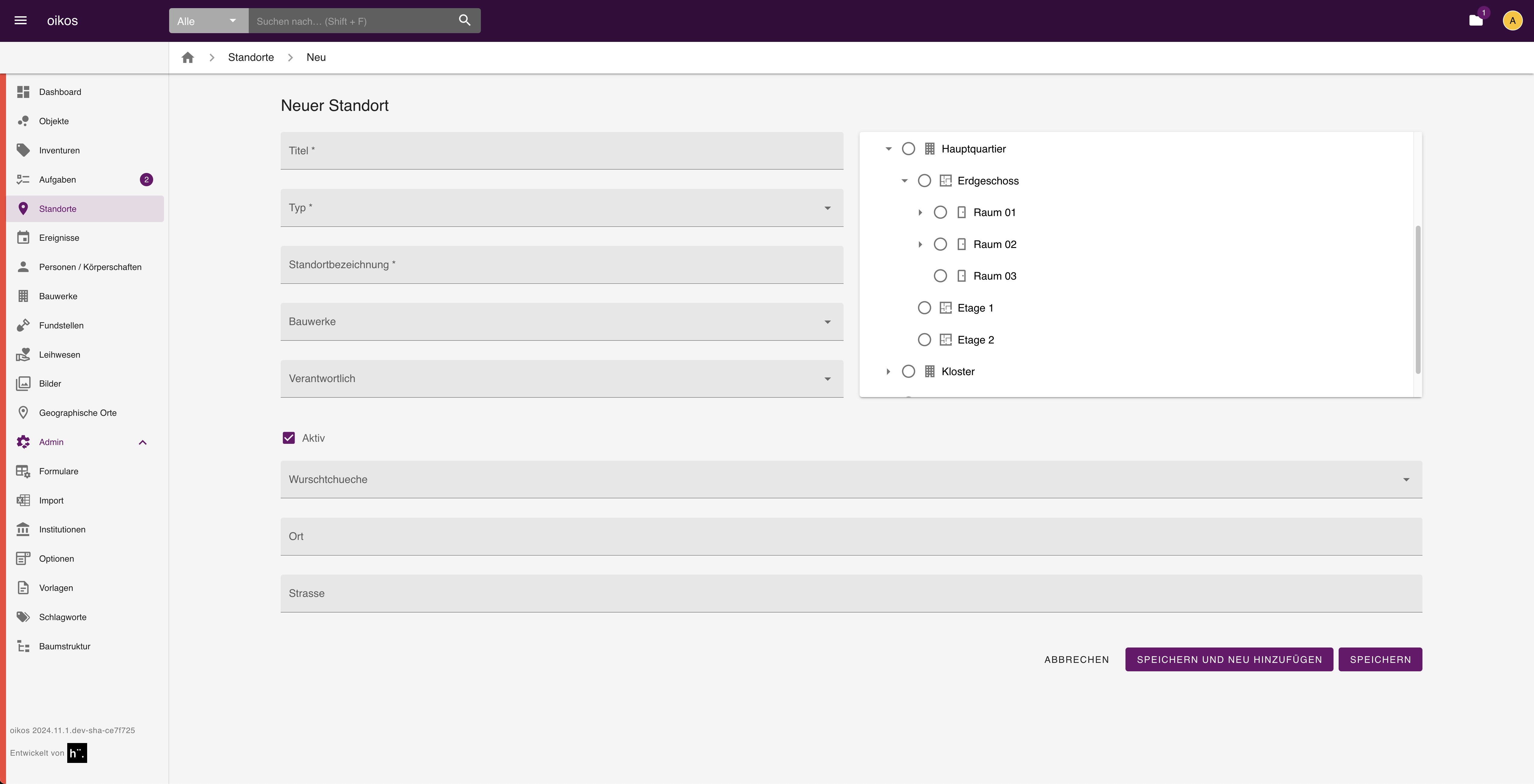Click the Institutionen bank icon
Viewport: 1534px width, 784px height.
[x=23, y=529]
